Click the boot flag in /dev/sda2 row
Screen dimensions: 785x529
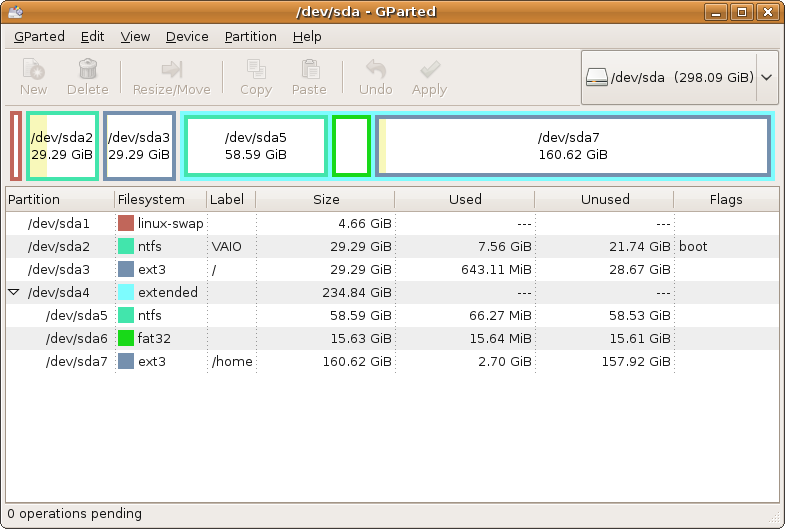pyautogui.click(x=693, y=246)
